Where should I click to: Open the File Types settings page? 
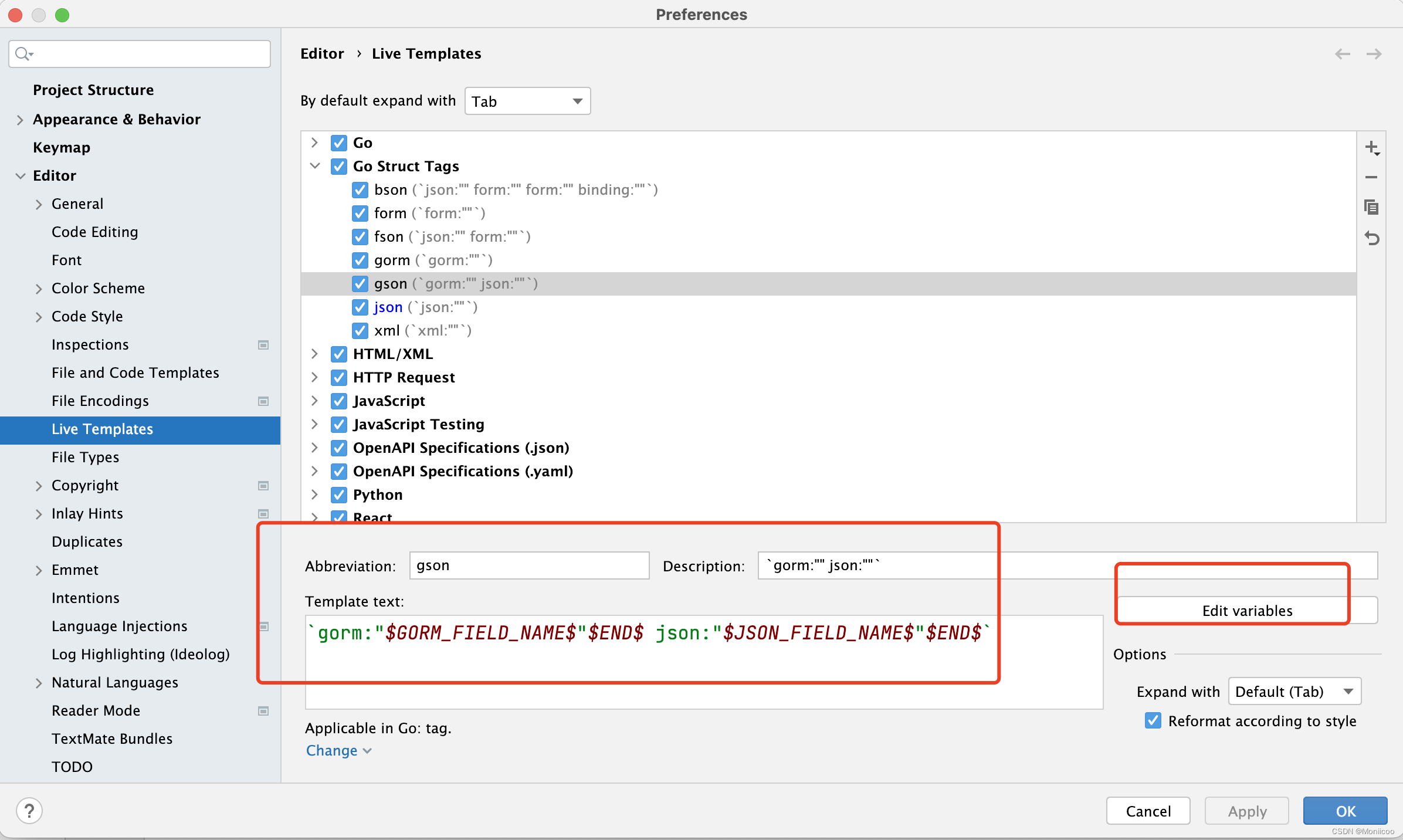coord(85,457)
